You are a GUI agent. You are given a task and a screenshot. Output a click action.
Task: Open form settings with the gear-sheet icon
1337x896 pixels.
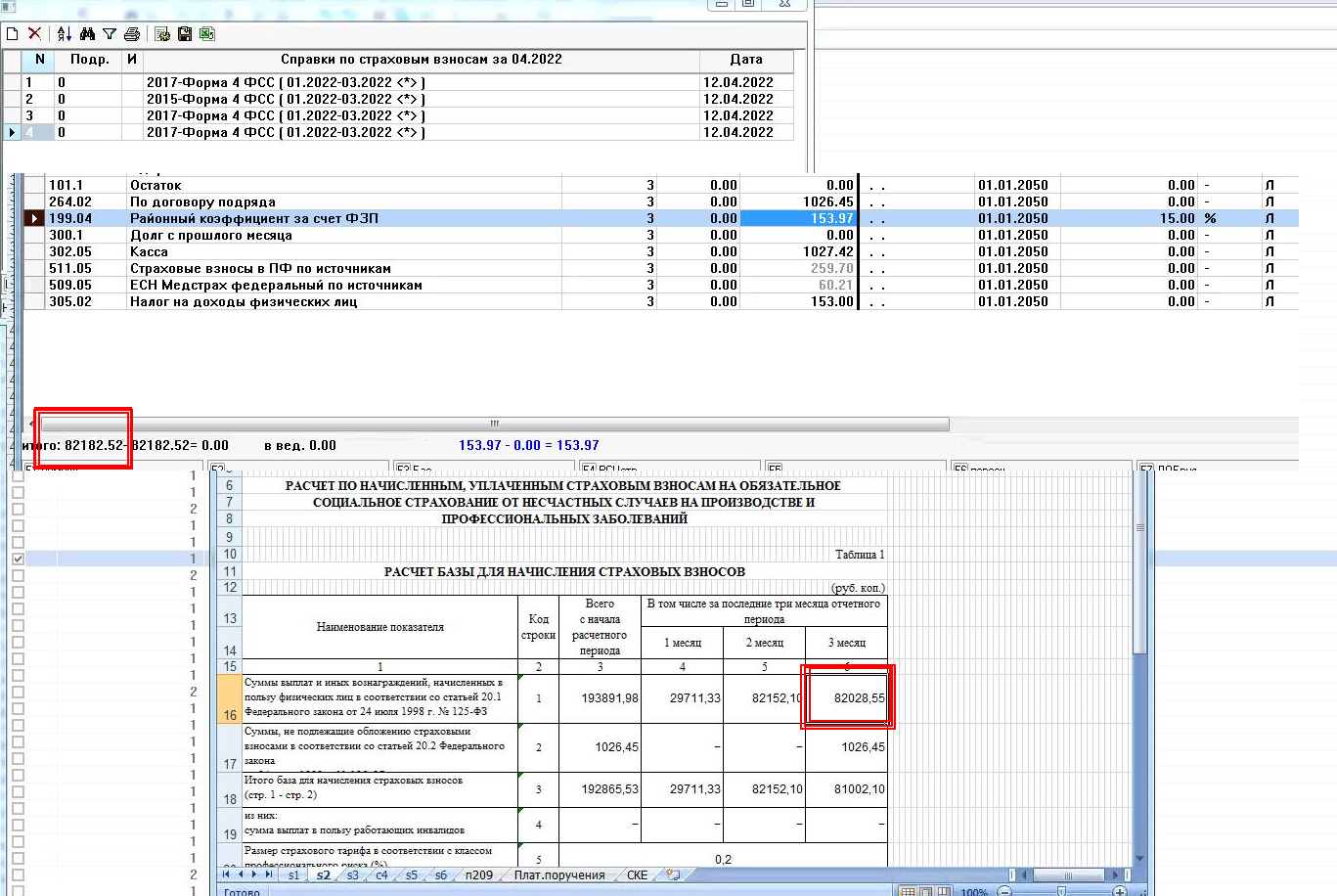(162, 34)
